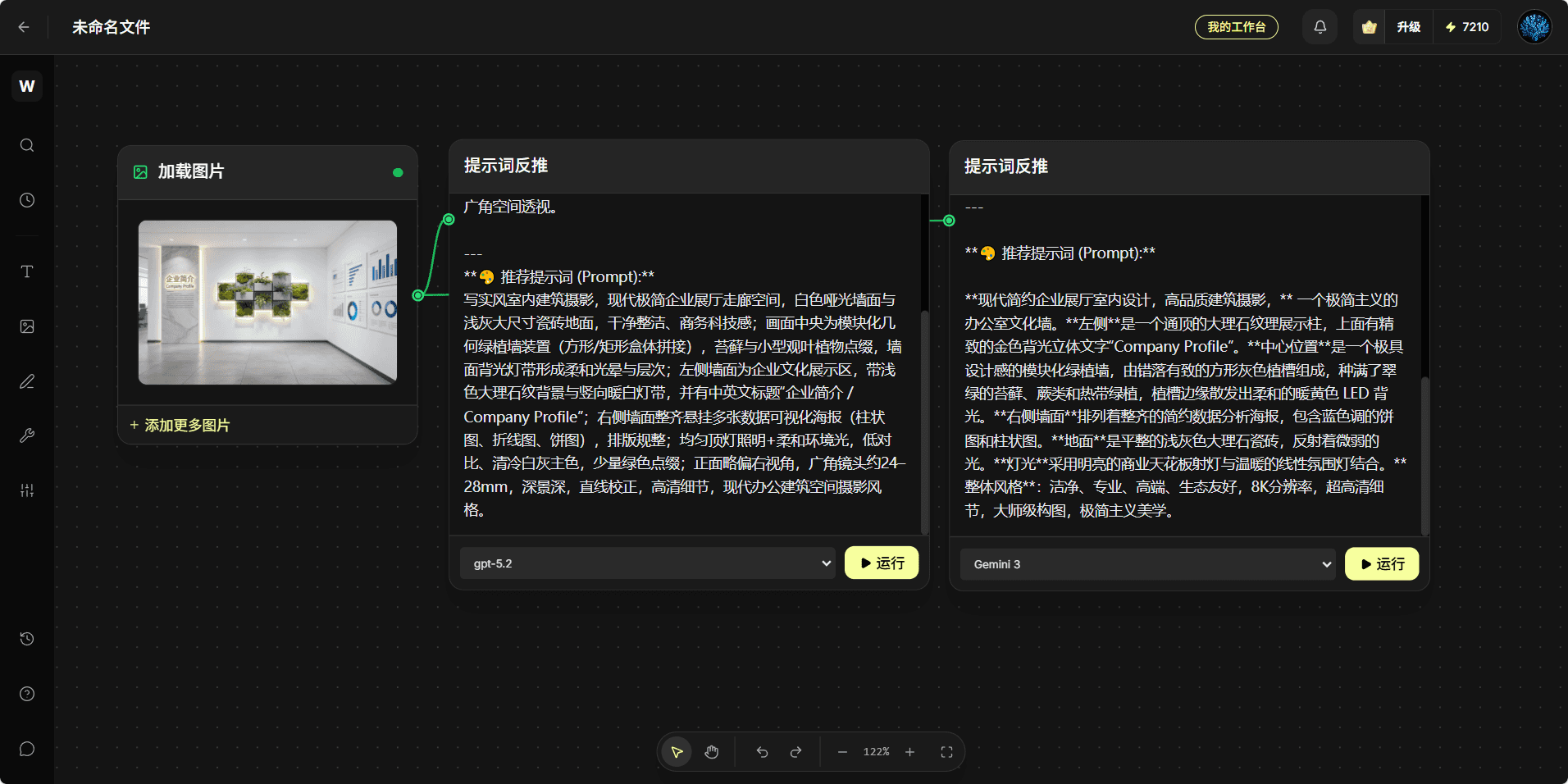Open version history from the sidebar
This screenshot has height=784, width=1568.
click(25, 639)
